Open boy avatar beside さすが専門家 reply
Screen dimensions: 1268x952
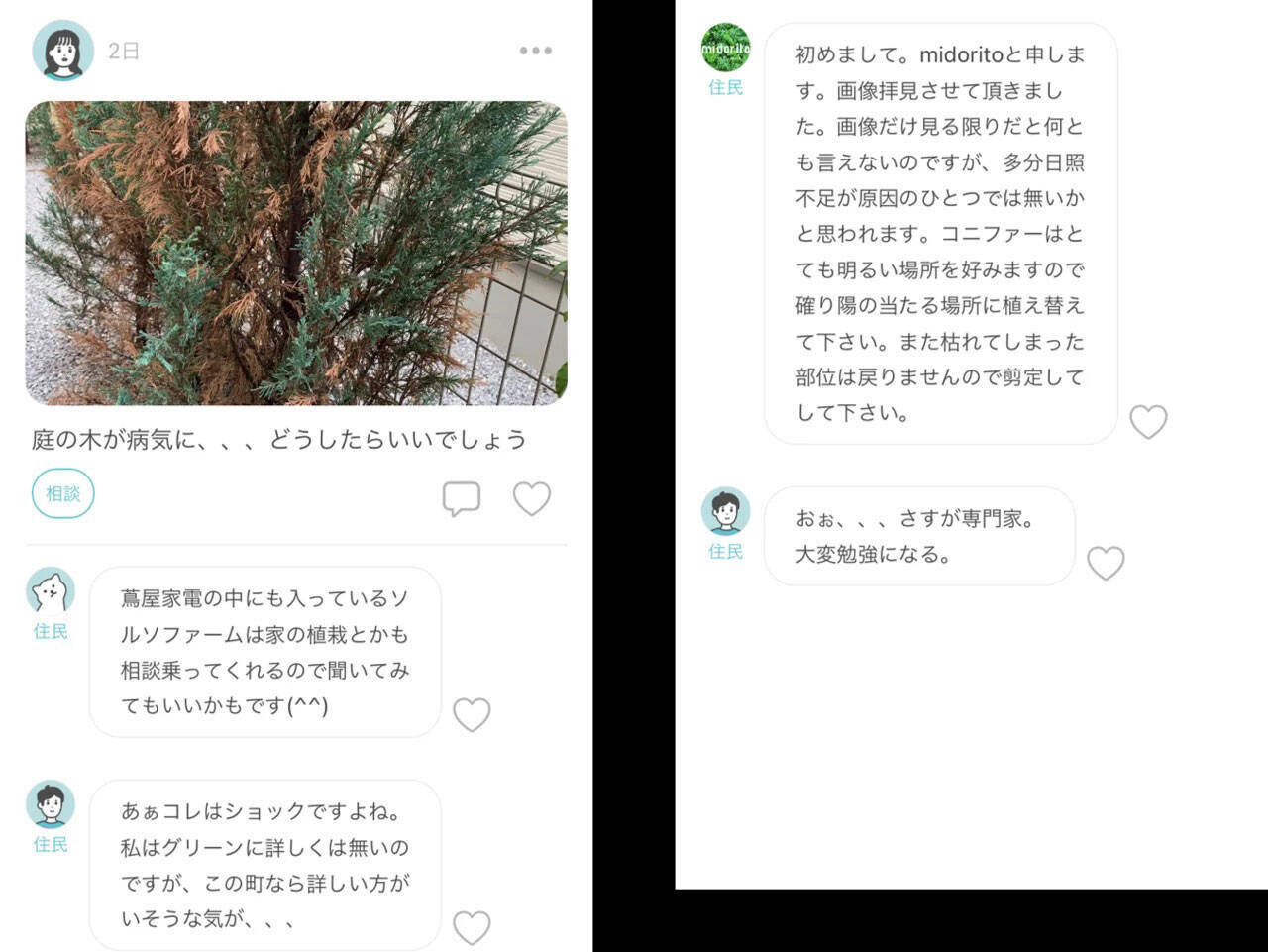726,511
